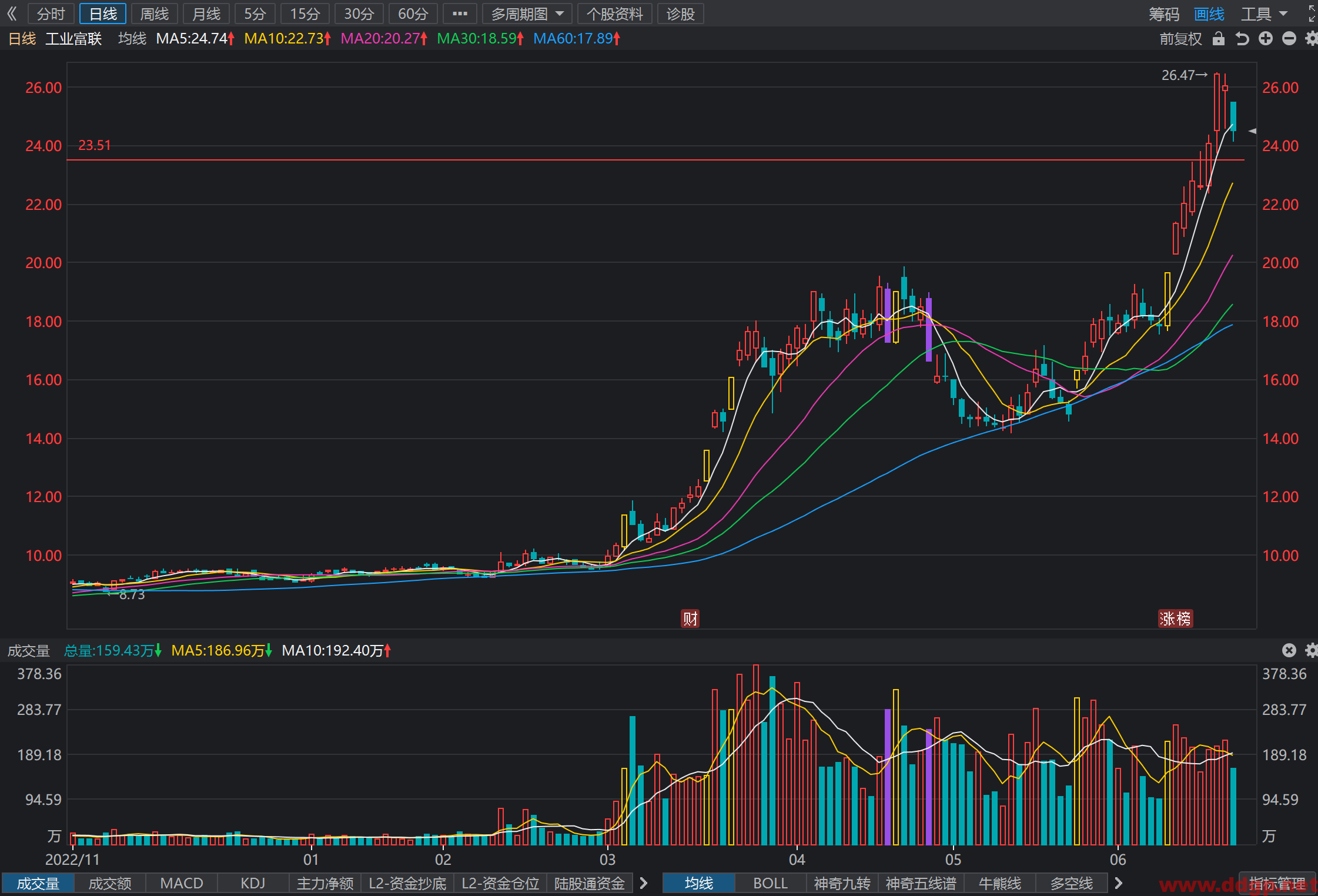1318x896 pixels.
Task: Zoom out with the minus circle icon
Action: coord(1289,39)
